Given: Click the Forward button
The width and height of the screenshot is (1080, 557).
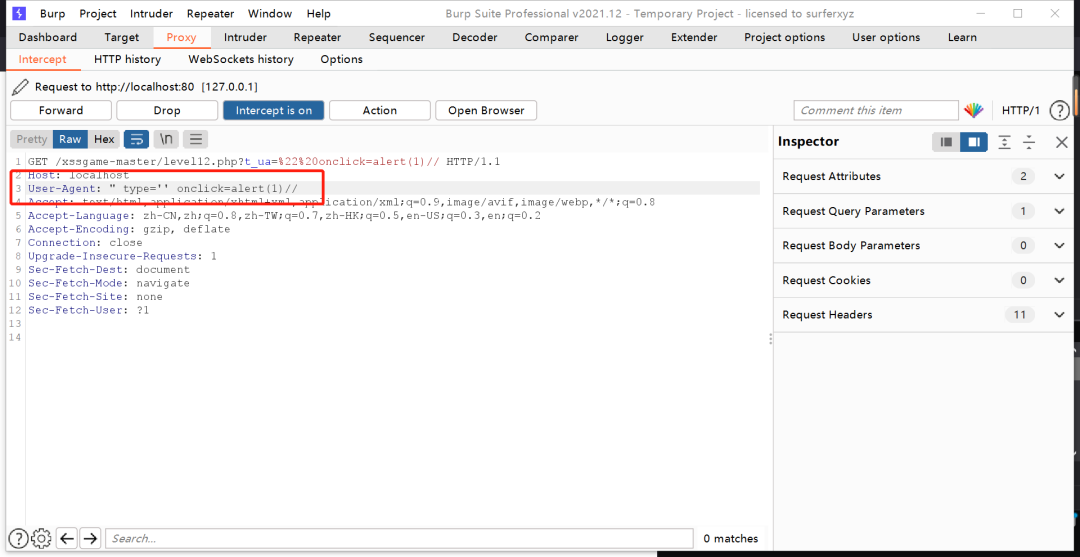Looking at the screenshot, I should click(x=61, y=110).
